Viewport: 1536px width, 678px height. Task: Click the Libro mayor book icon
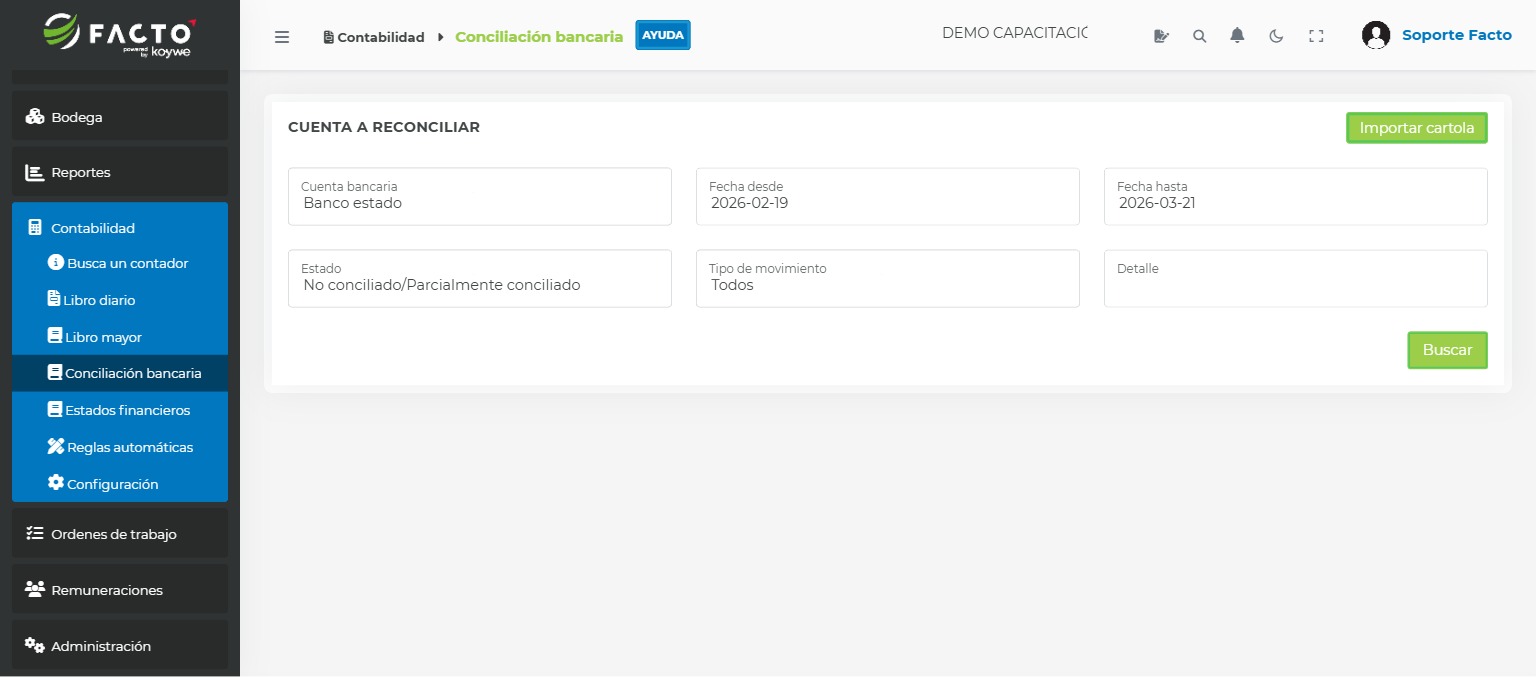pos(55,336)
